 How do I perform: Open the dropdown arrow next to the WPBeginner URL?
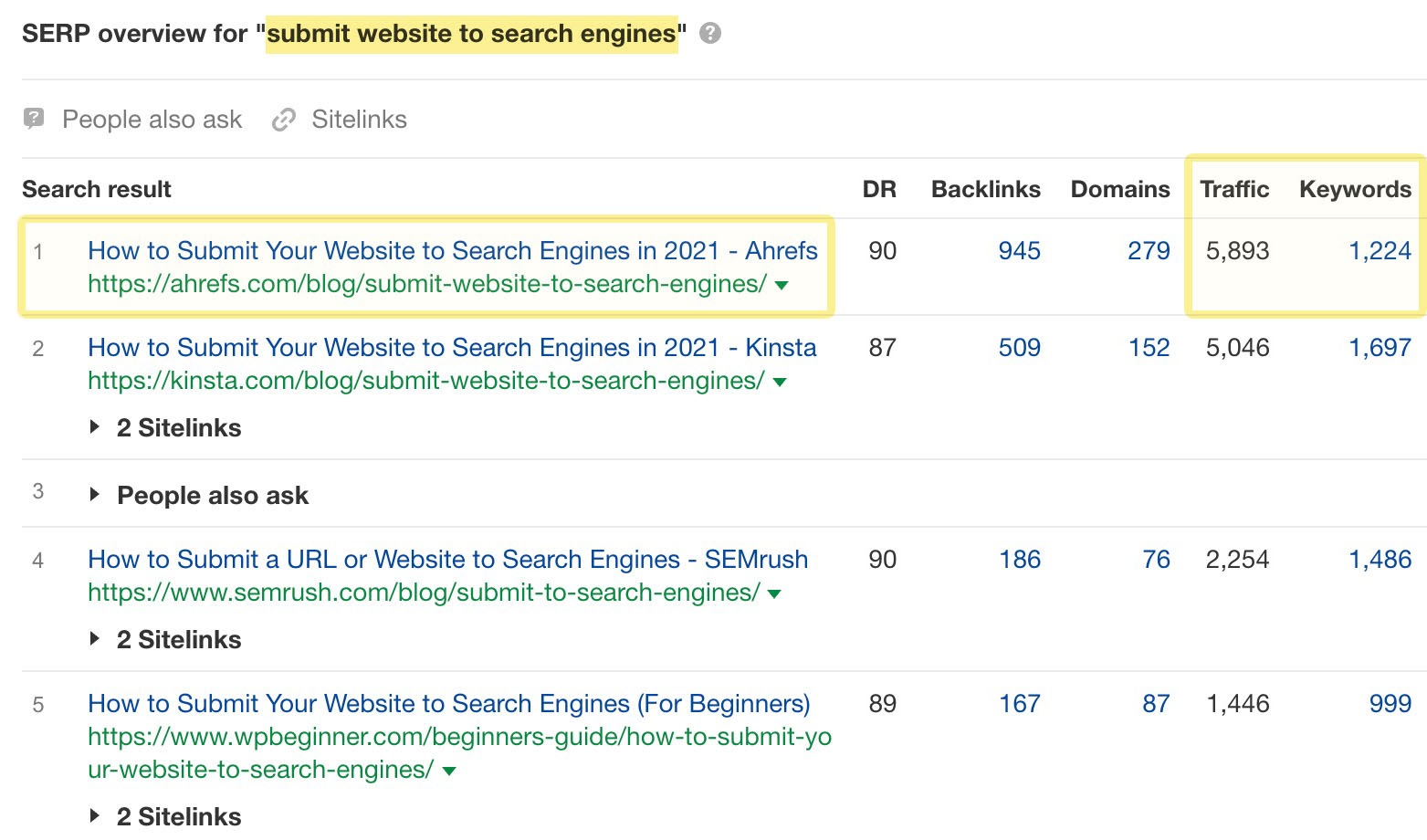click(448, 770)
